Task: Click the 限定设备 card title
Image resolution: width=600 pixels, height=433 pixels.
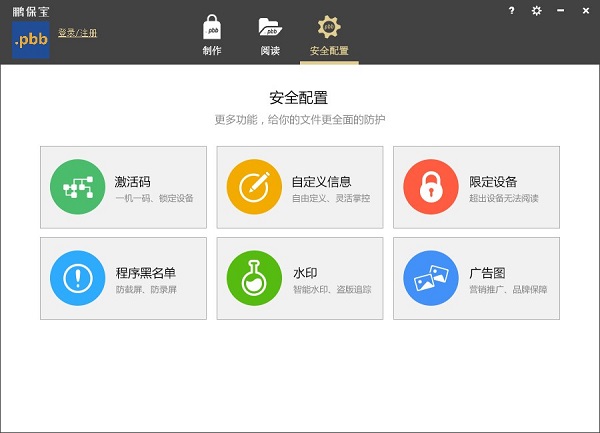Action: [493, 182]
